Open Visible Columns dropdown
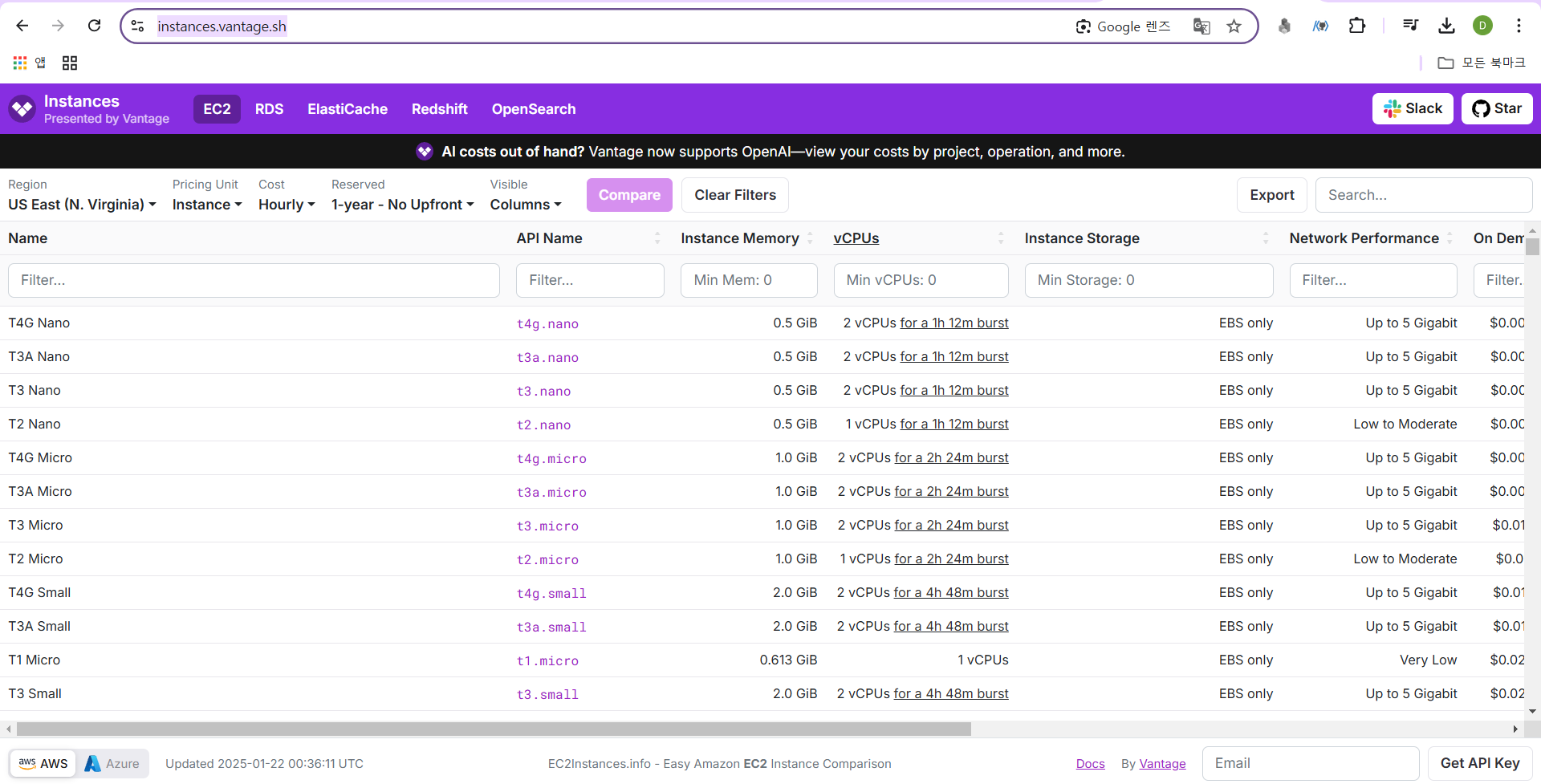Image resolution: width=1541 pixels, height=784 pixels. 526,205
